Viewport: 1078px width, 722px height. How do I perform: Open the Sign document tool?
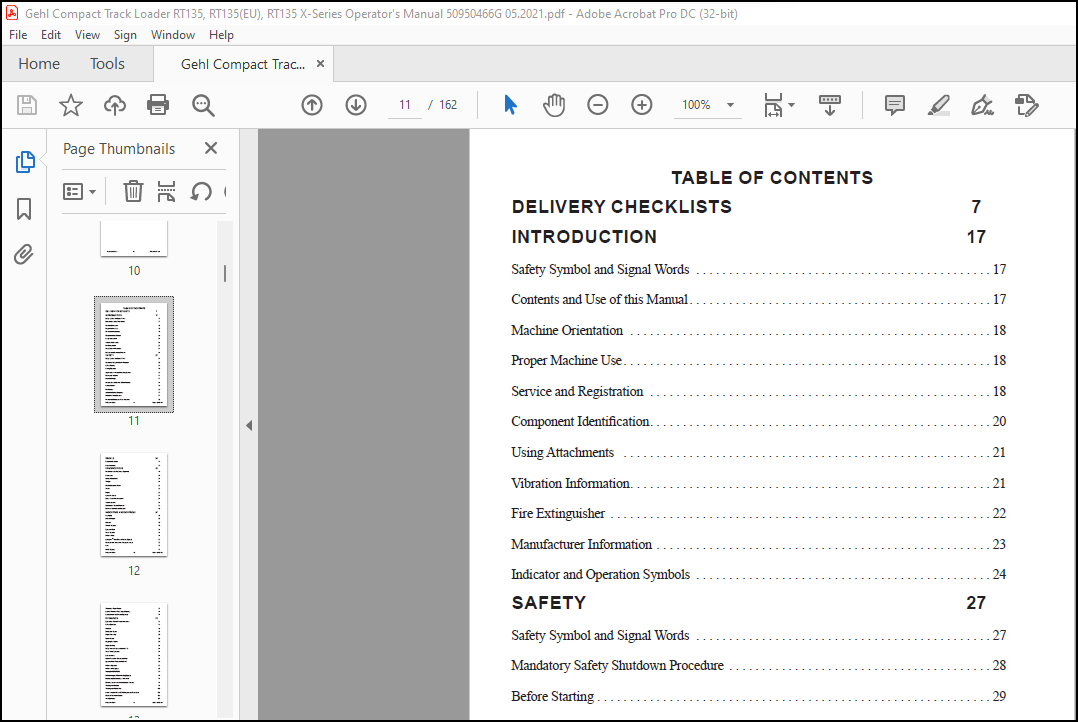[x=982, y=105]
